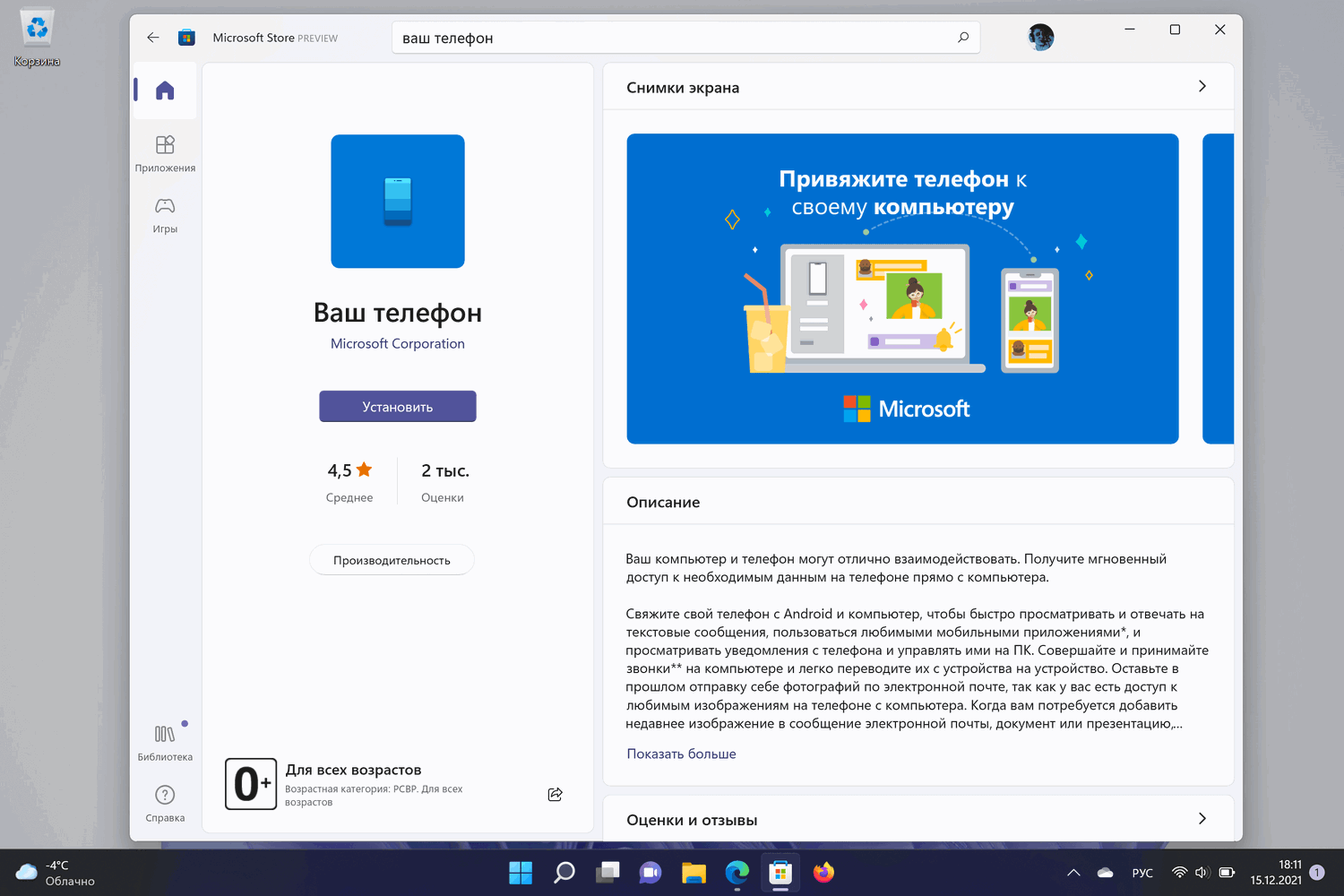The image size is (1344, 896).
Task: Open Task View on the taskbar
Action: [x=607, y=873]
